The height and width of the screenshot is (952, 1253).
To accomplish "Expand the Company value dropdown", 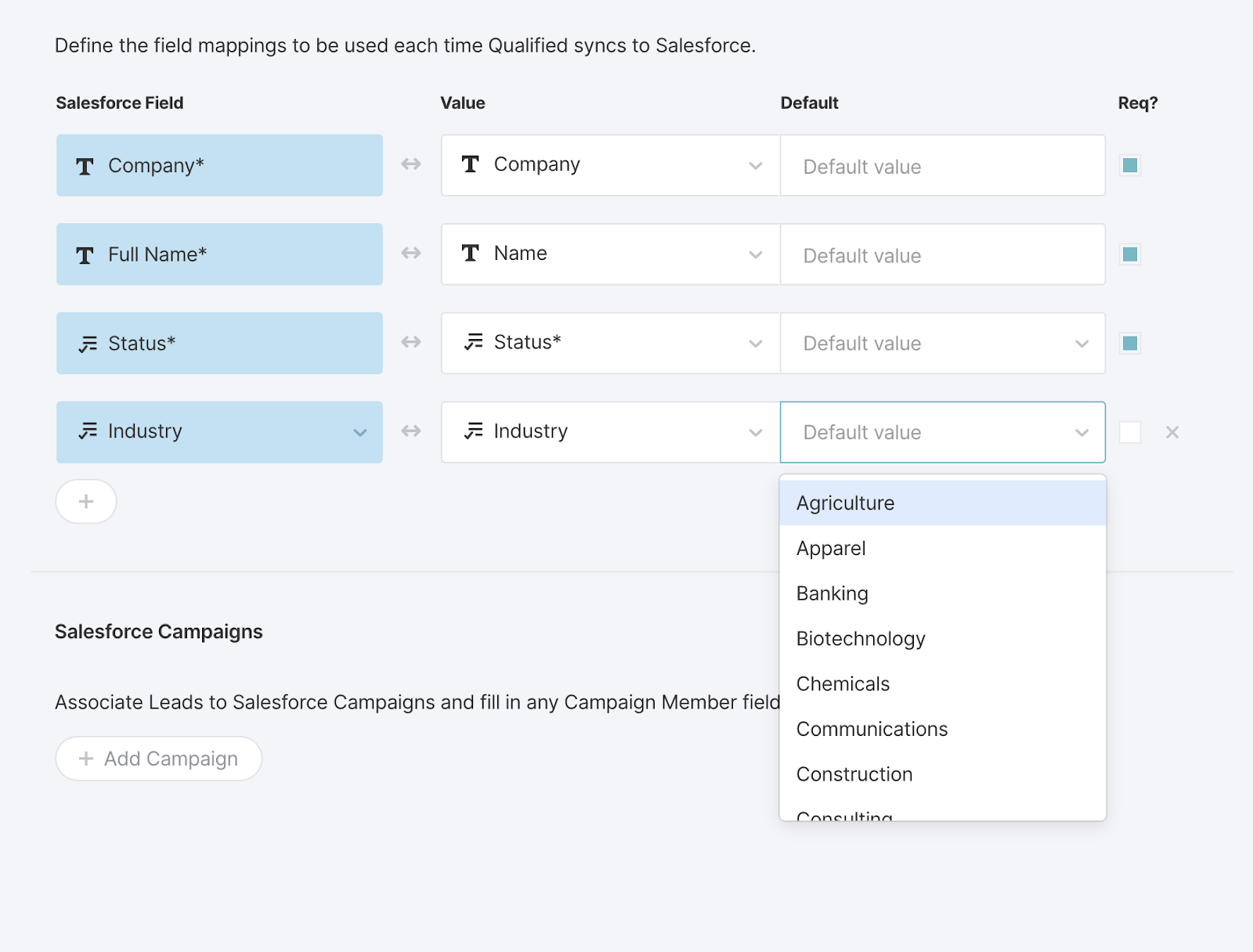I will (754, 165).
